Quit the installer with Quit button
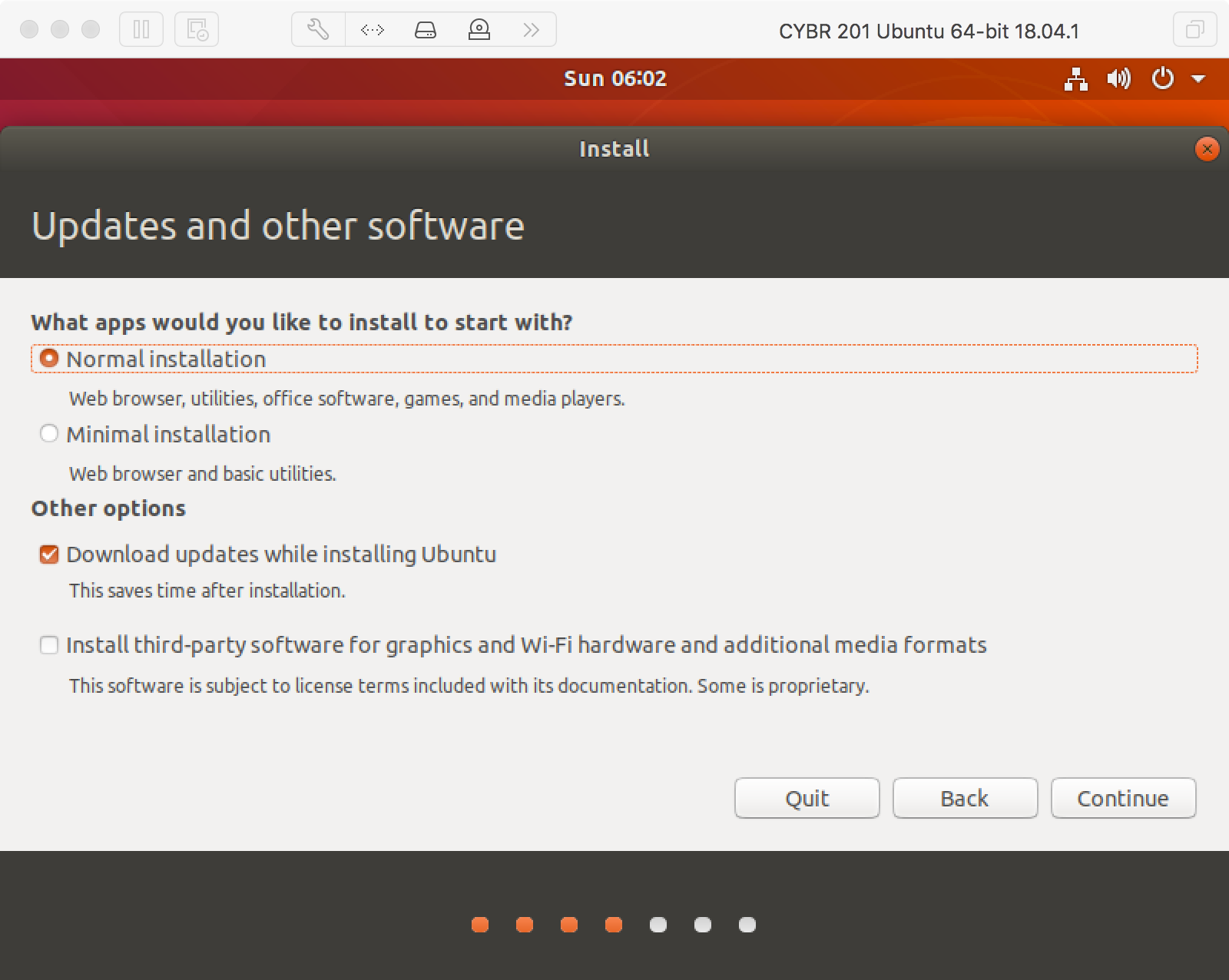Image resolution: width=1229 pixels, height=980 pixels. click(807, 798)
